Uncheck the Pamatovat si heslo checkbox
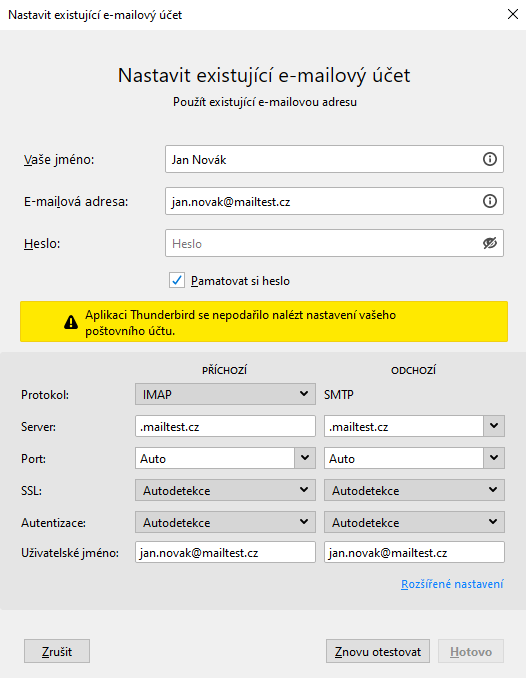Screen dimensions: 526x678 [x=176, y=280]
